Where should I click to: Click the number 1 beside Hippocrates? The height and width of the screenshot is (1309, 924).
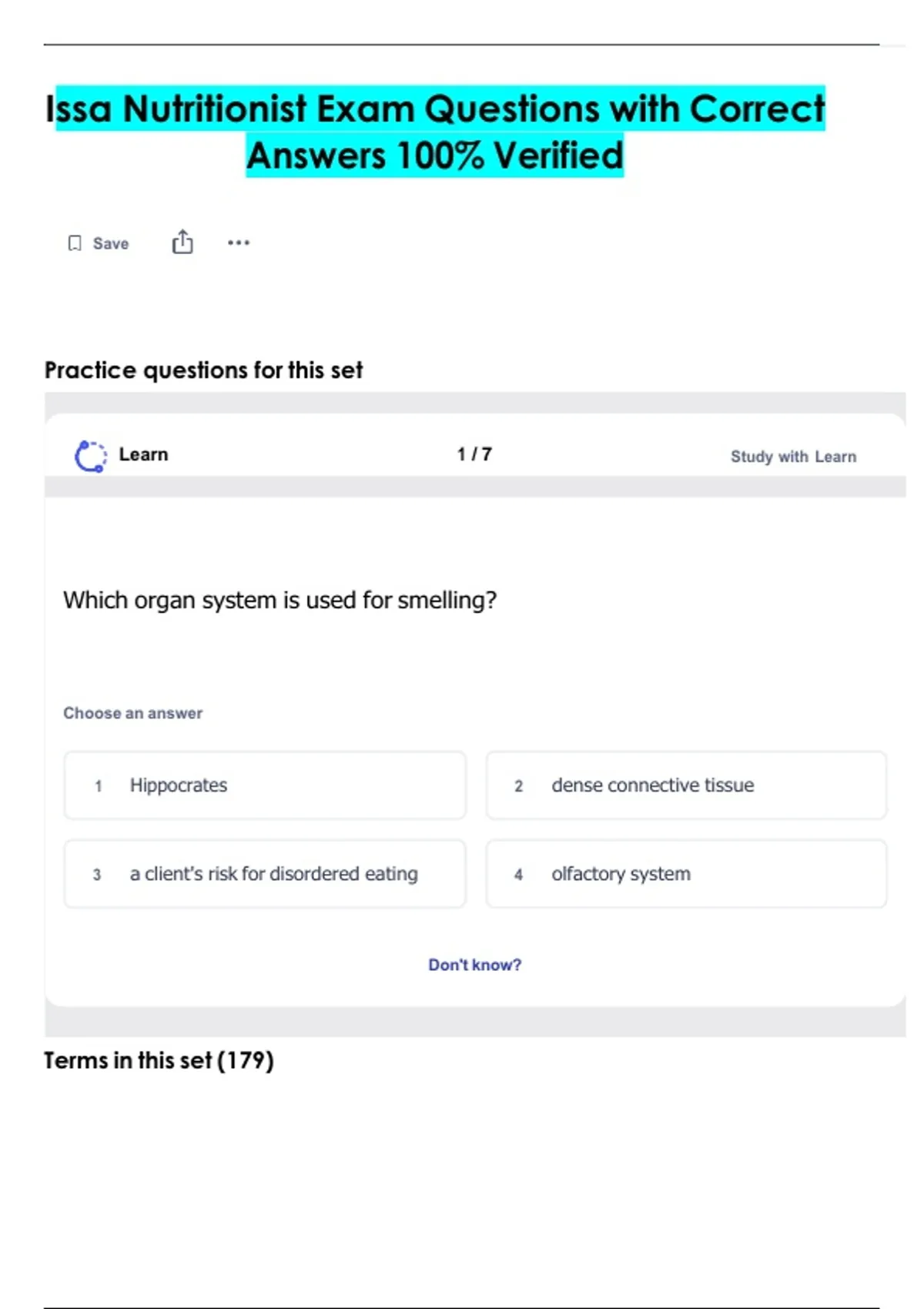(98, 786)
